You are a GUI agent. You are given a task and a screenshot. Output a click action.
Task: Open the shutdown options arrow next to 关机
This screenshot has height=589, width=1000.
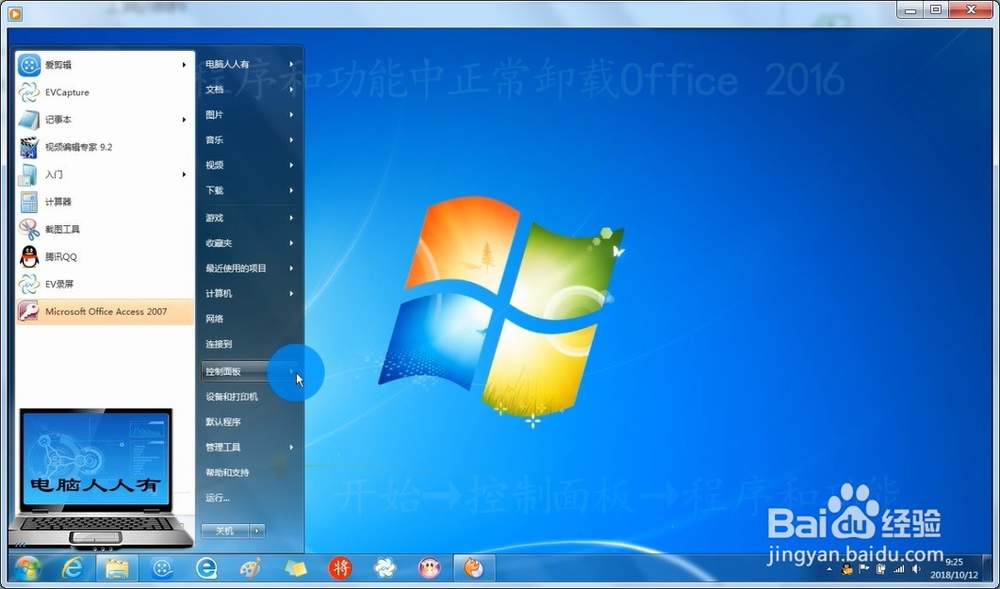[x=257, y=531]
